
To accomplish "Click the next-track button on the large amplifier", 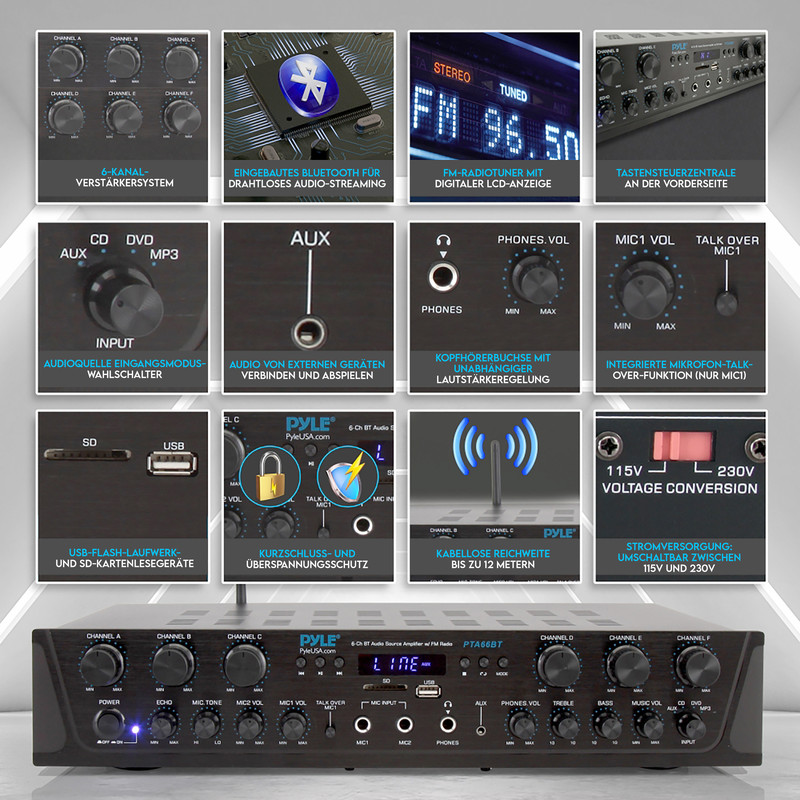I will tap(339, 663).
